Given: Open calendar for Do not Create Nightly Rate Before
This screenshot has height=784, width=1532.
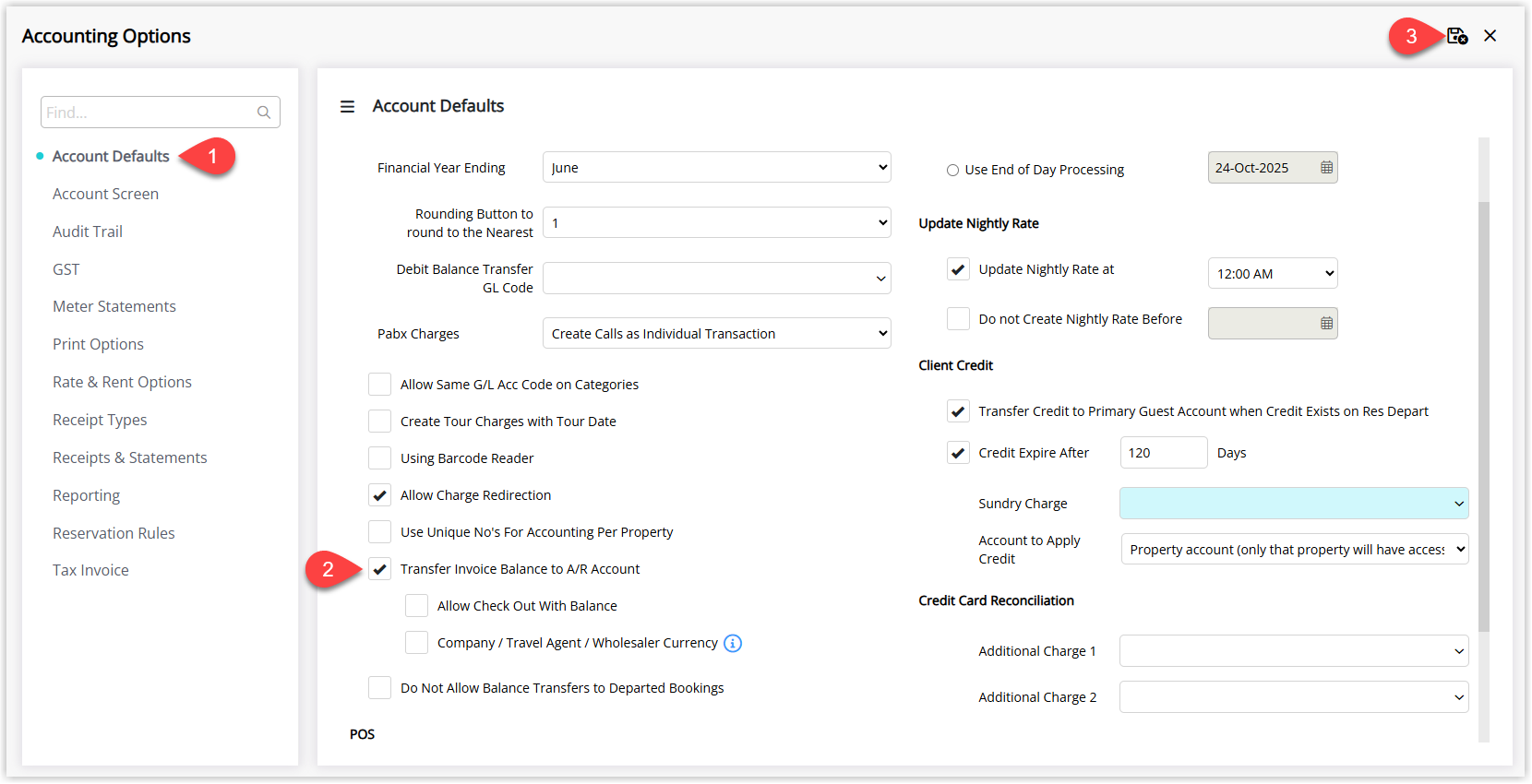Looking at the screenshot, I should [x=1326, y=323].
